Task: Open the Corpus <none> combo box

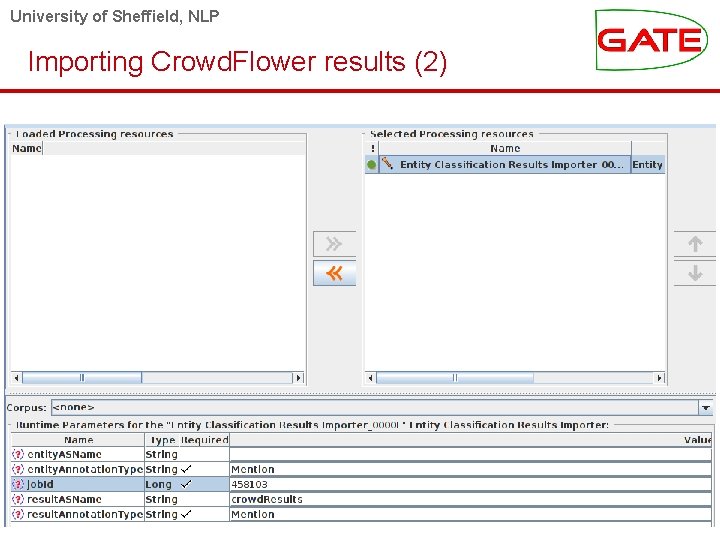Action: pyautogui.click(x=382, y=407)
